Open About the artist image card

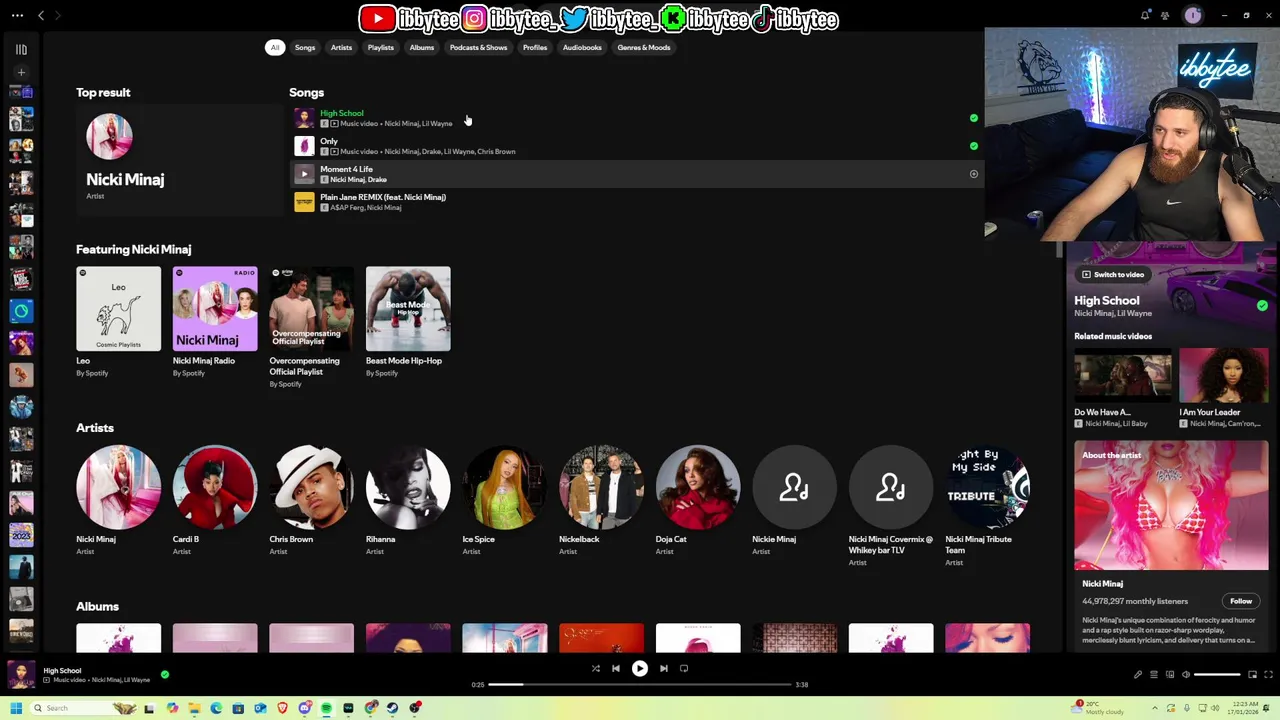pos(1171,506)
